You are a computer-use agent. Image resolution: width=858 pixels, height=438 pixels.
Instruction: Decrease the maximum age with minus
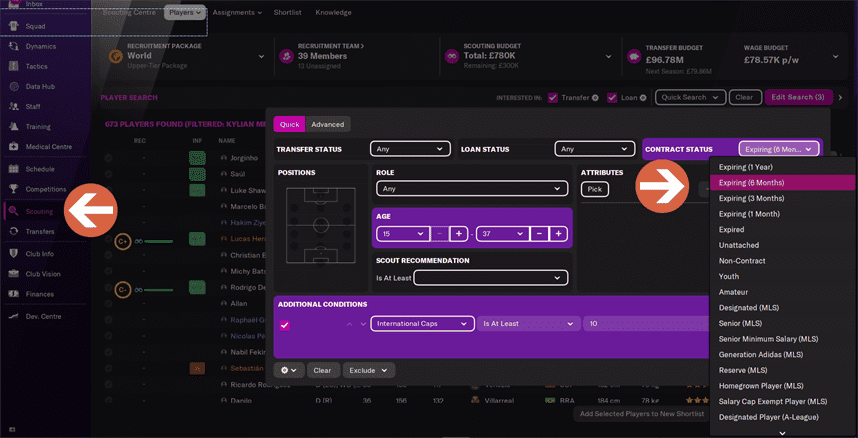pyautogui.click(x=539, y=234)
